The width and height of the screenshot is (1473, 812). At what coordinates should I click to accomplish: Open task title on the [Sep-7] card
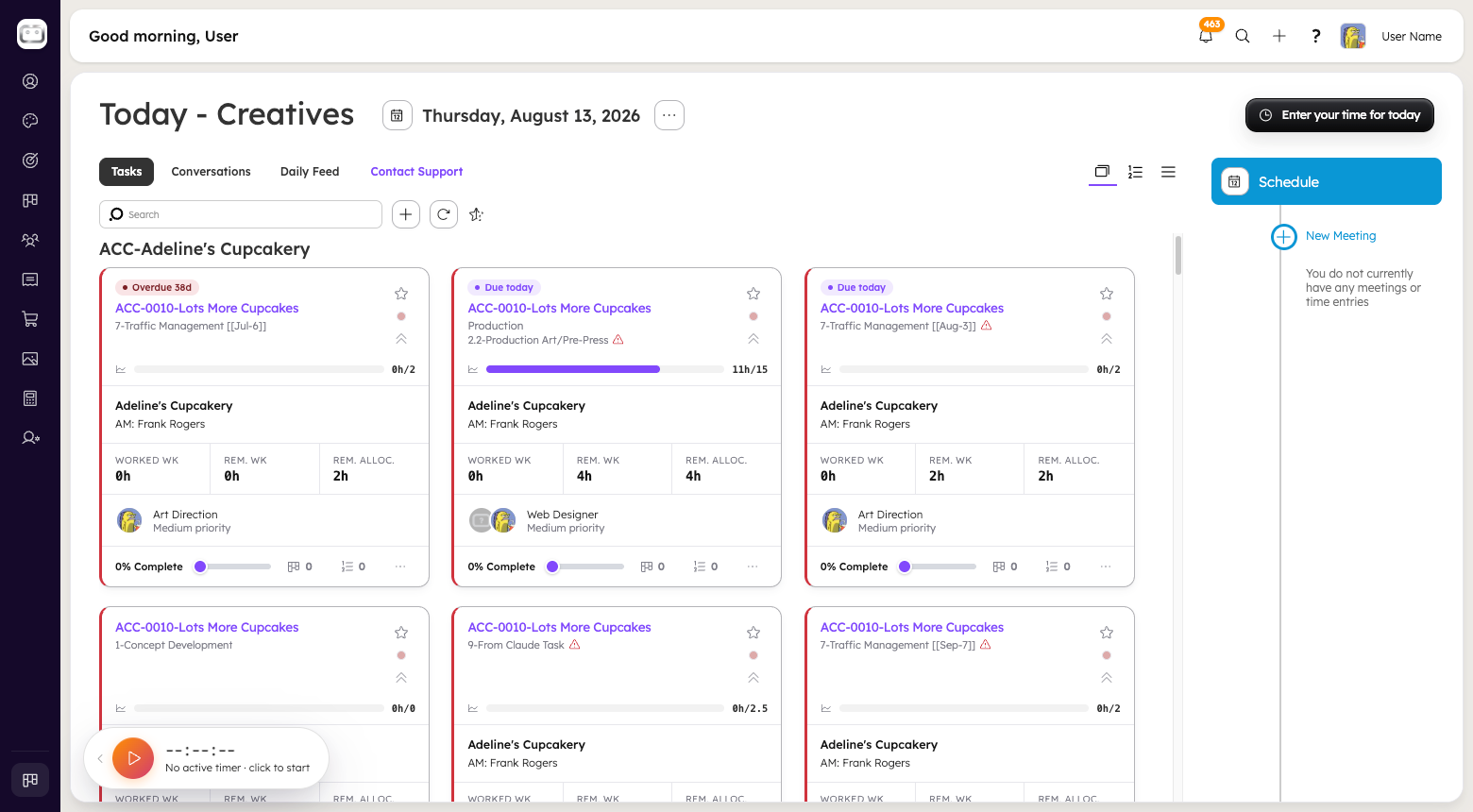point(912,627)
